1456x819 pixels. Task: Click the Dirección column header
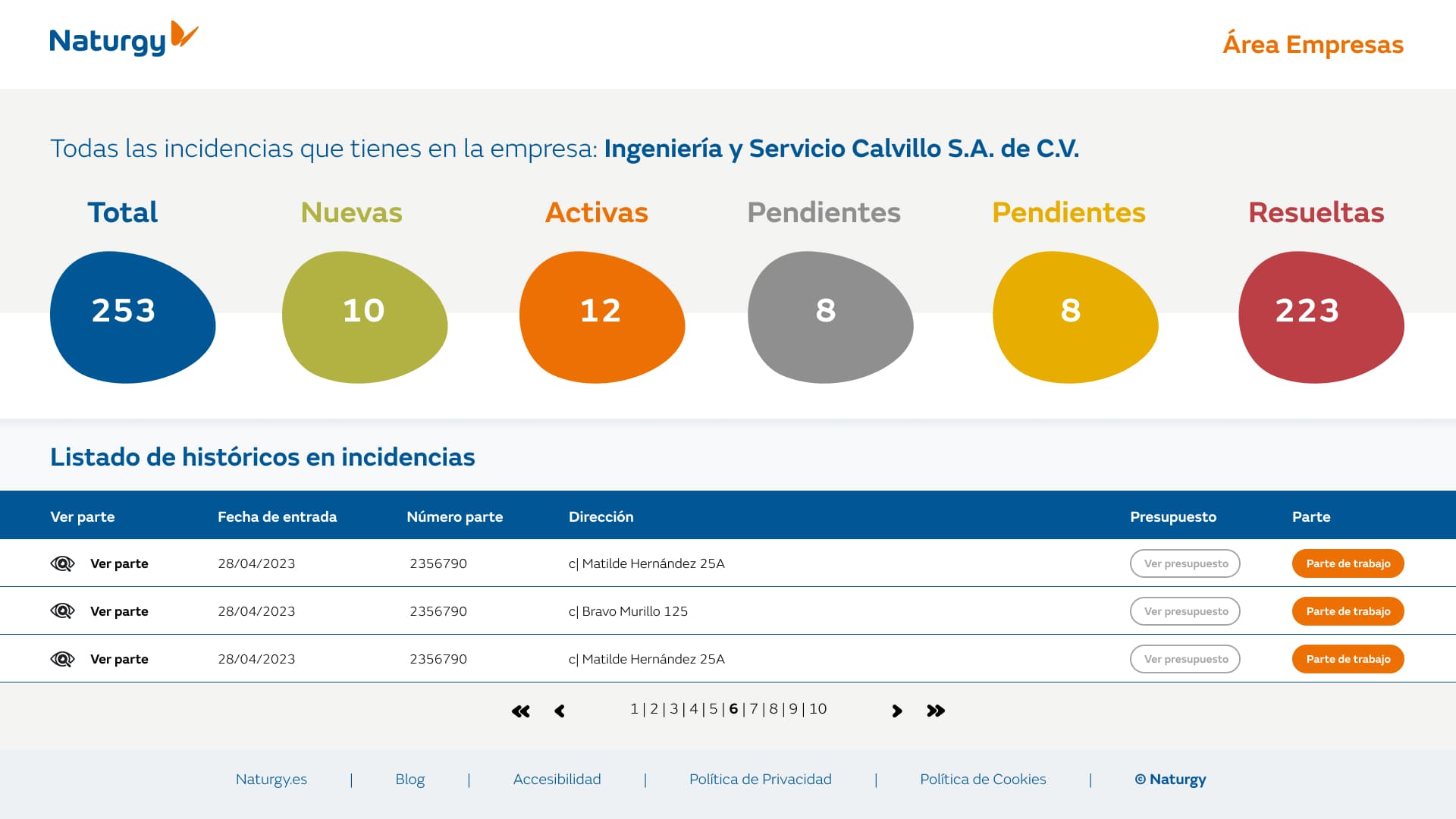click(x=601, y=516)
